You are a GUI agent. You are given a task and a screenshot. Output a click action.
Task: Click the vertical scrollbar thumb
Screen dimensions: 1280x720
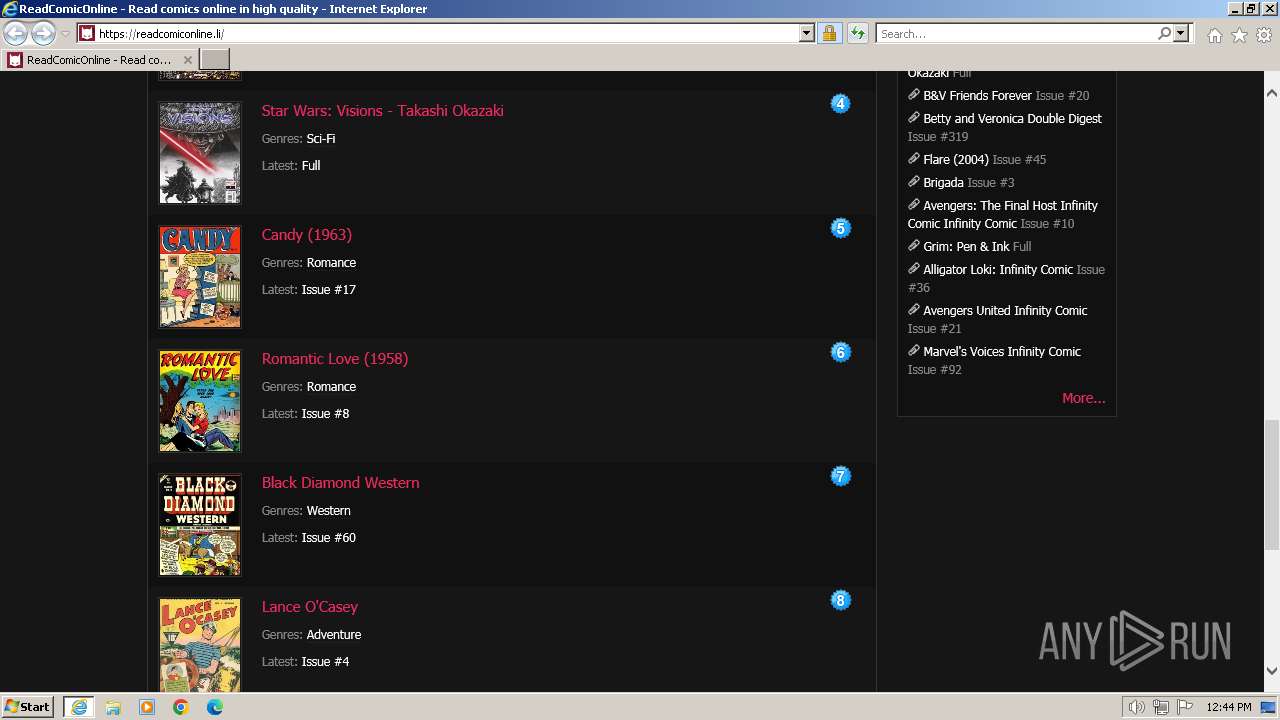click(x=1271, y=485)
